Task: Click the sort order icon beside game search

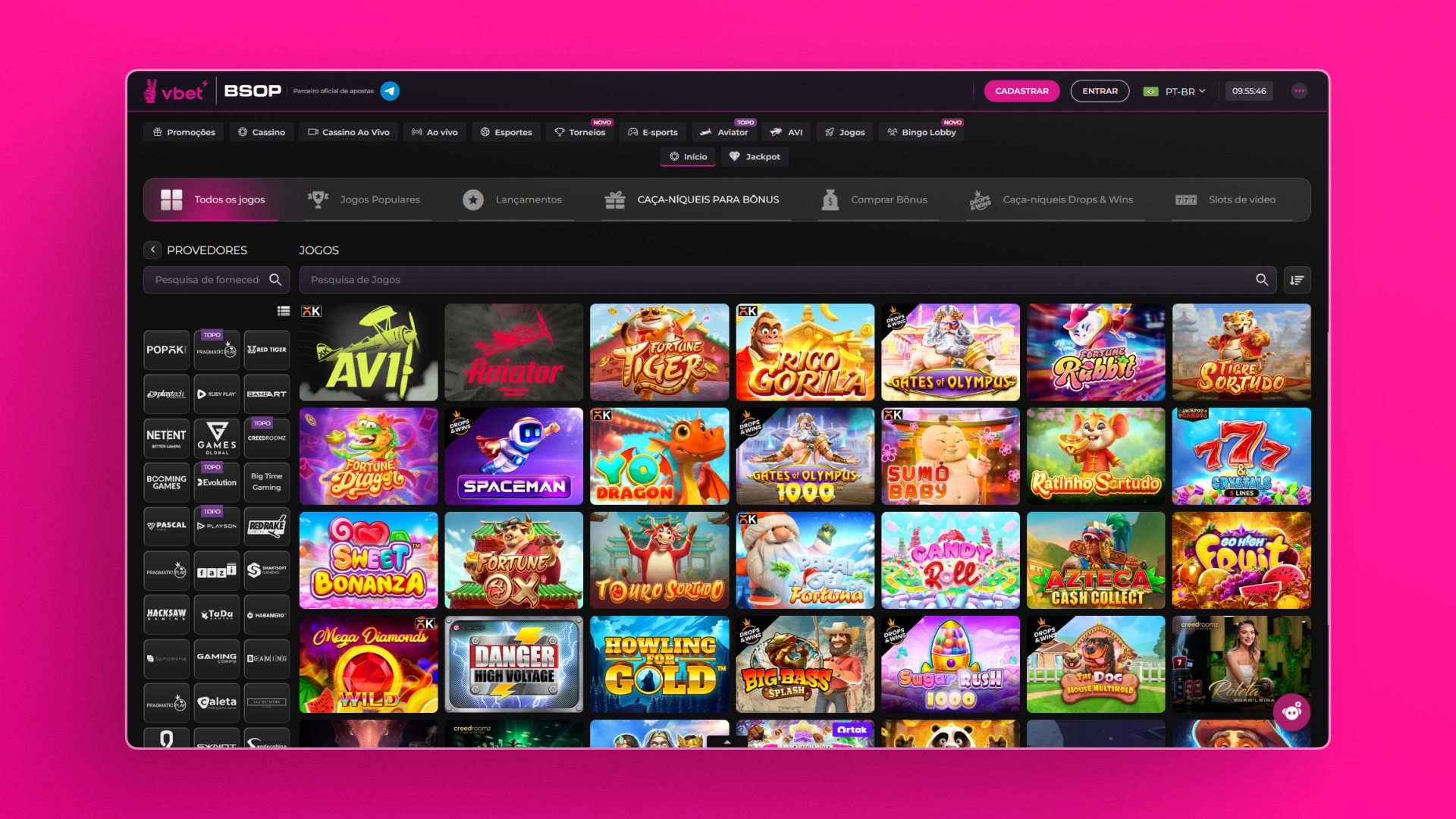Action: [x=1298, y=280]
